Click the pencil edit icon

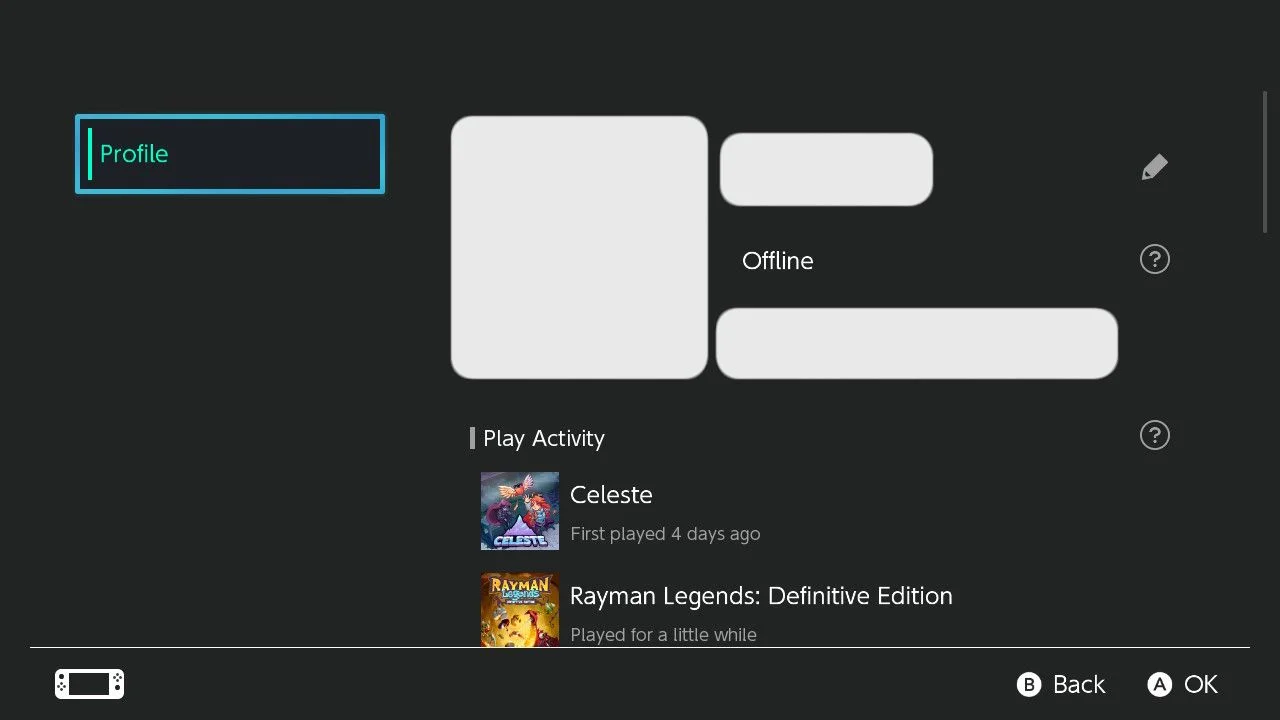coord(1154,167)
